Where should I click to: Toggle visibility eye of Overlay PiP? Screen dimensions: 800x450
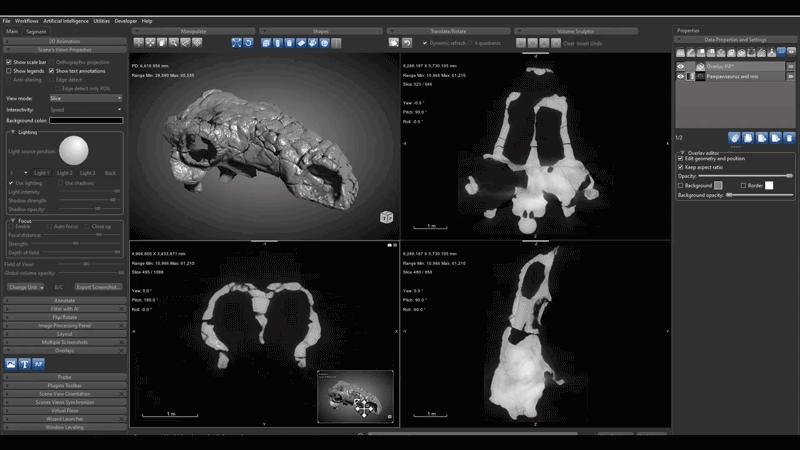pos(681,66)
